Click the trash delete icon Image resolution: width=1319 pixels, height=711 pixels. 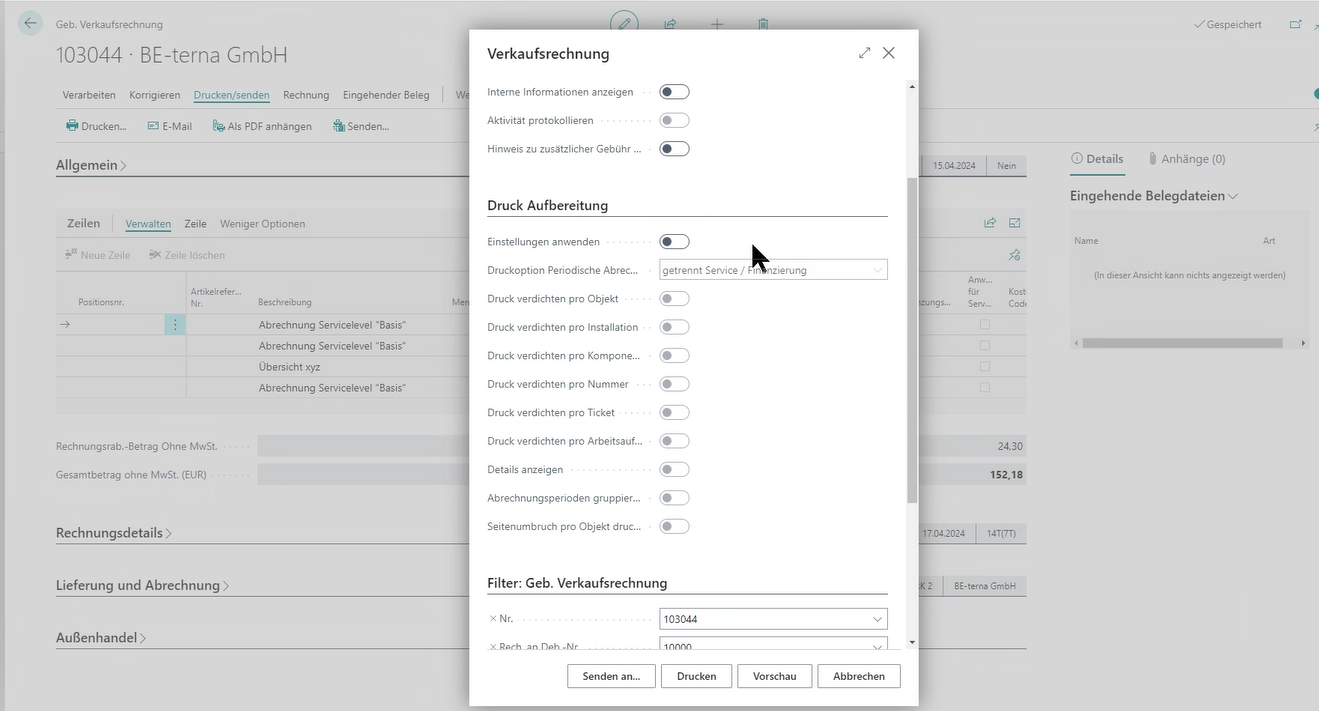(763, 24)
